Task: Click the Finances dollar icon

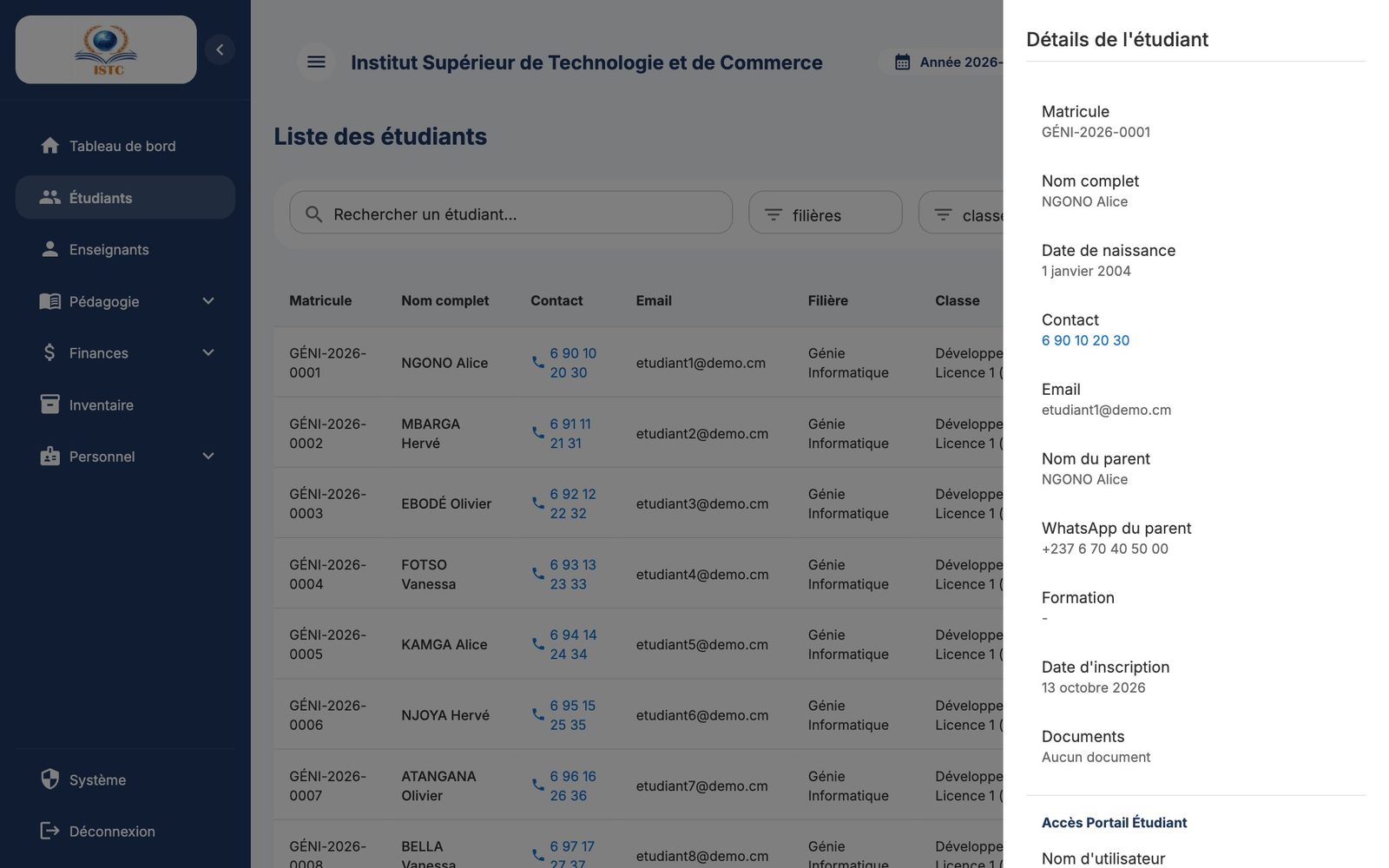Action: [x=49, y=352]
